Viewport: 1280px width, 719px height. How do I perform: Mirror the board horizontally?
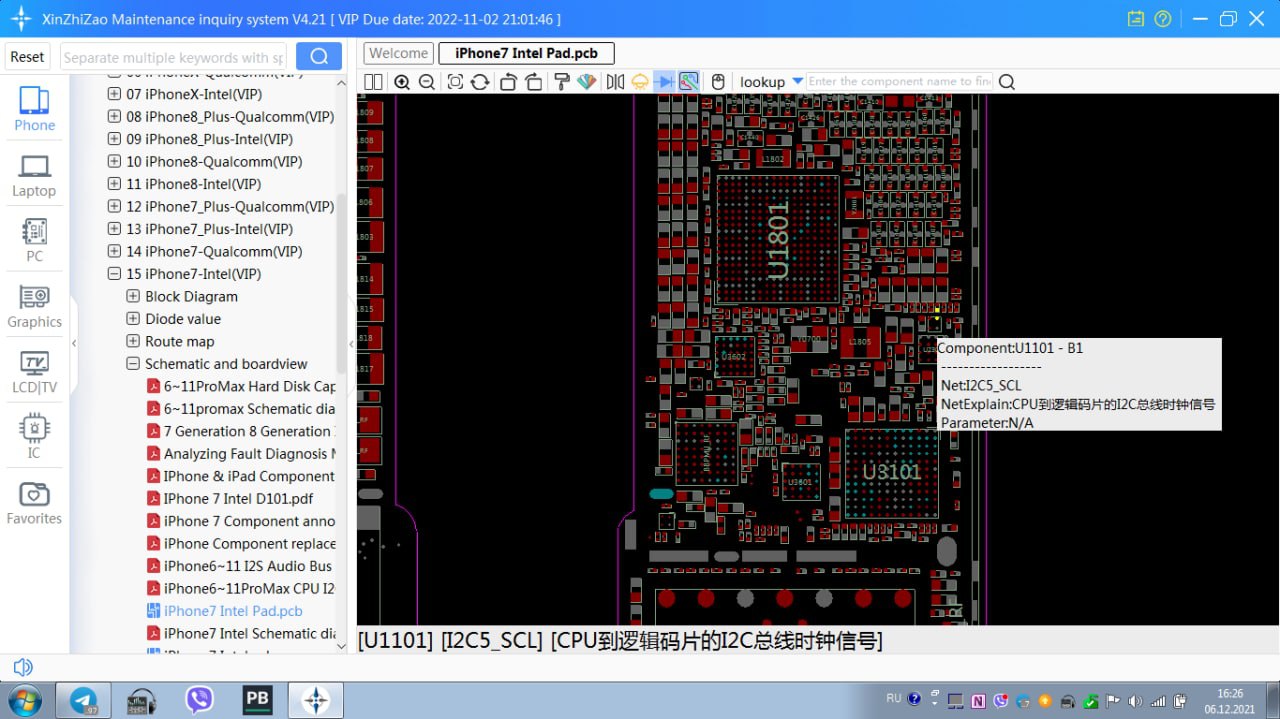click(615, 82)
